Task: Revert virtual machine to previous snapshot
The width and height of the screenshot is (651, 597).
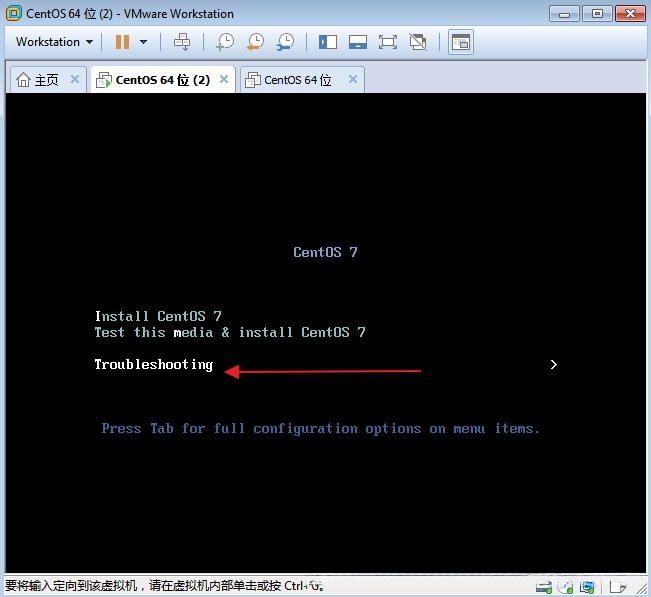Action: point(255,42)
